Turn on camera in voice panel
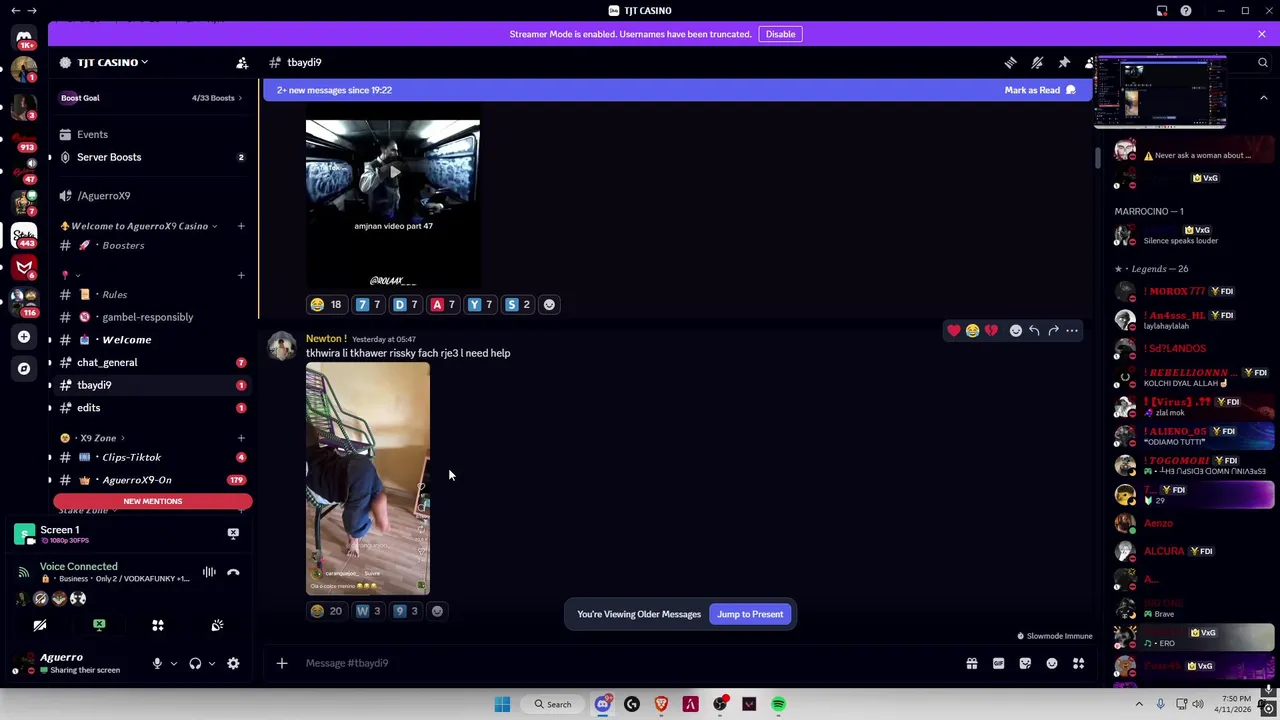Viewport: 1280px width, 720px height. pos(40,625)
